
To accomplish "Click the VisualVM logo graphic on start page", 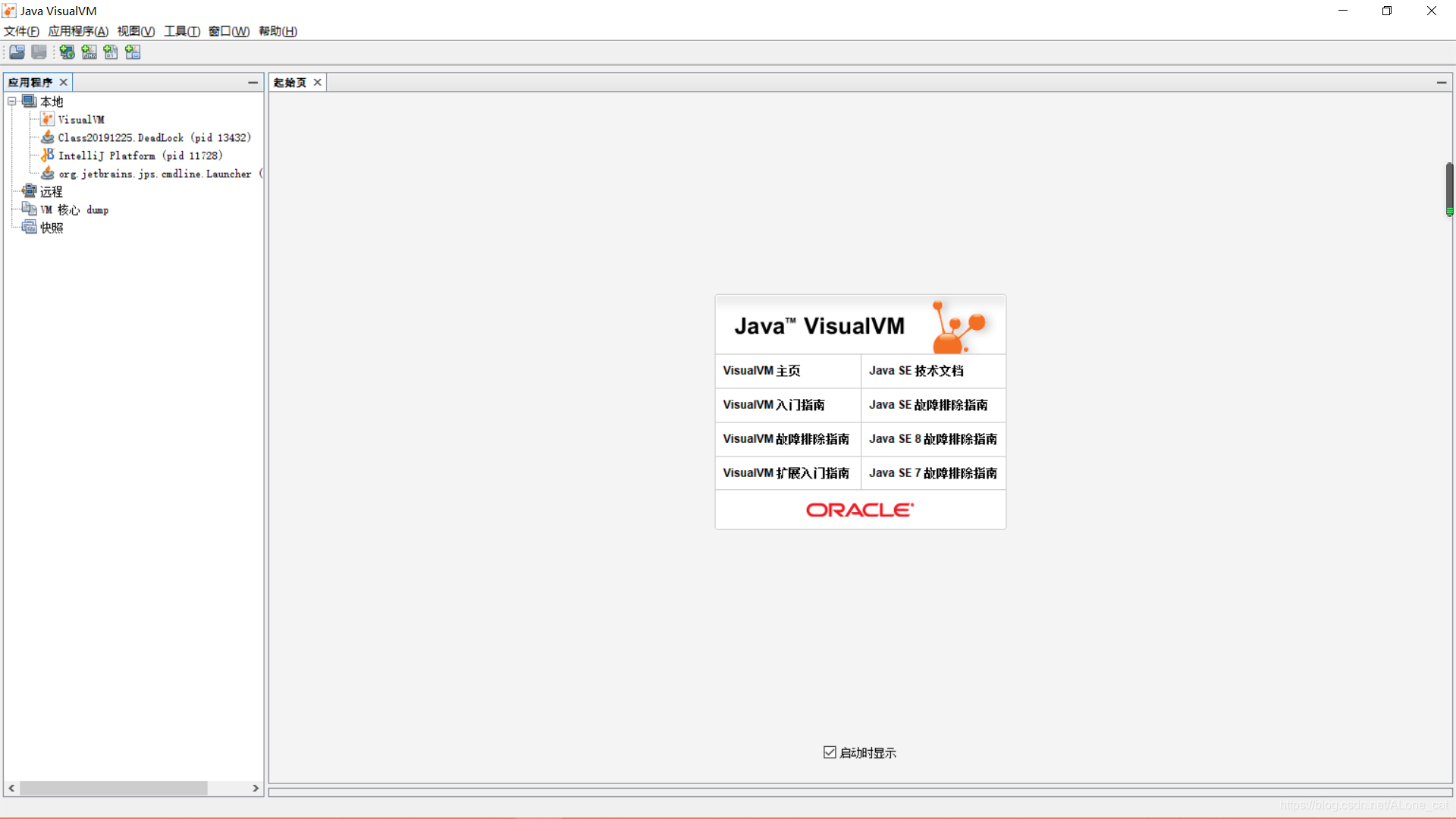I will click(x=959, y=327).
